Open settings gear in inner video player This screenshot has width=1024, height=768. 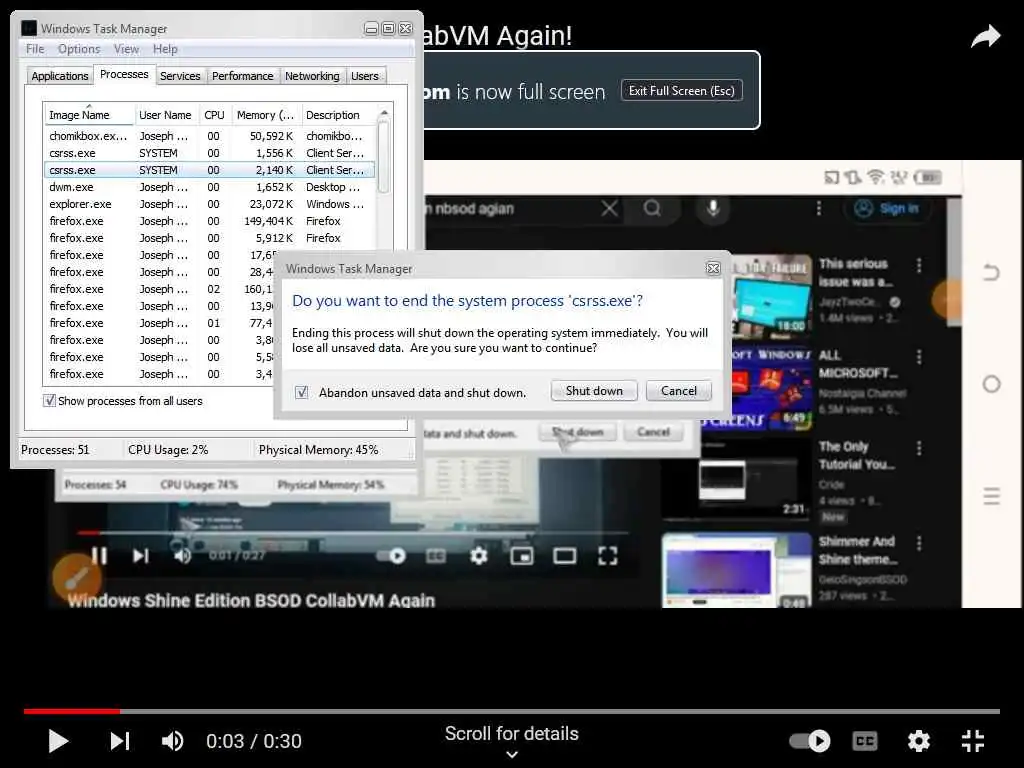tap(479, 556)
